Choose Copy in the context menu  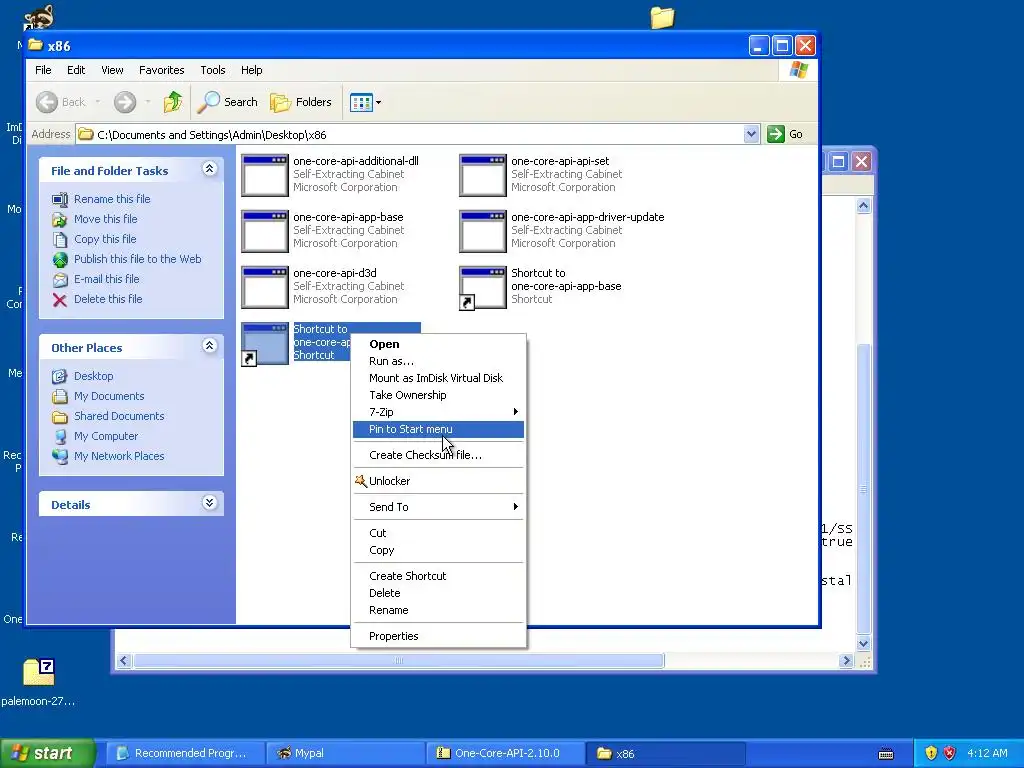click(438, 550)
